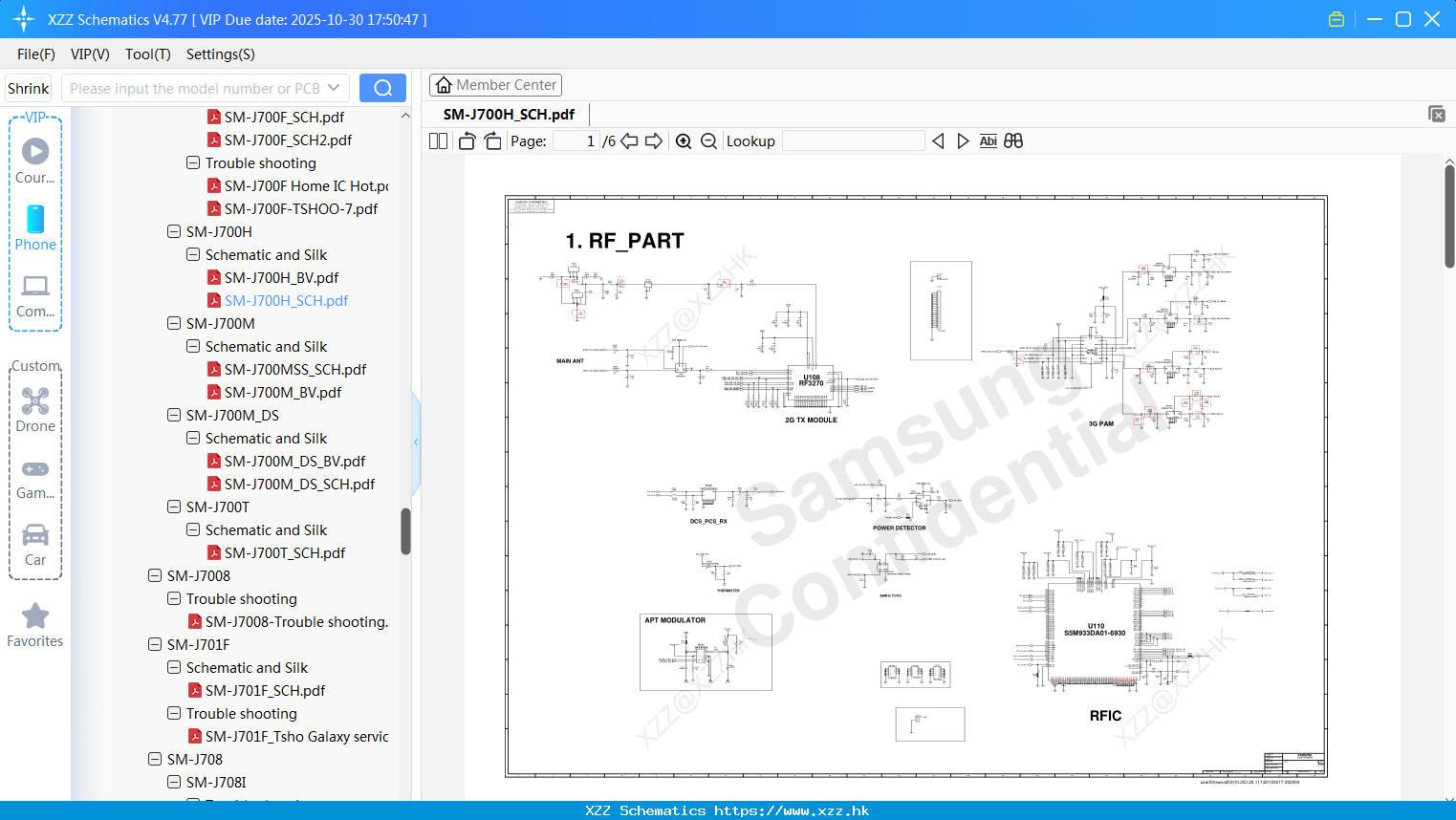Image resolution: width=1456 pixels, height=820 pixels.
Task: Open SM-J700F_SCH2.pdf file
Action: coord(288,140)
